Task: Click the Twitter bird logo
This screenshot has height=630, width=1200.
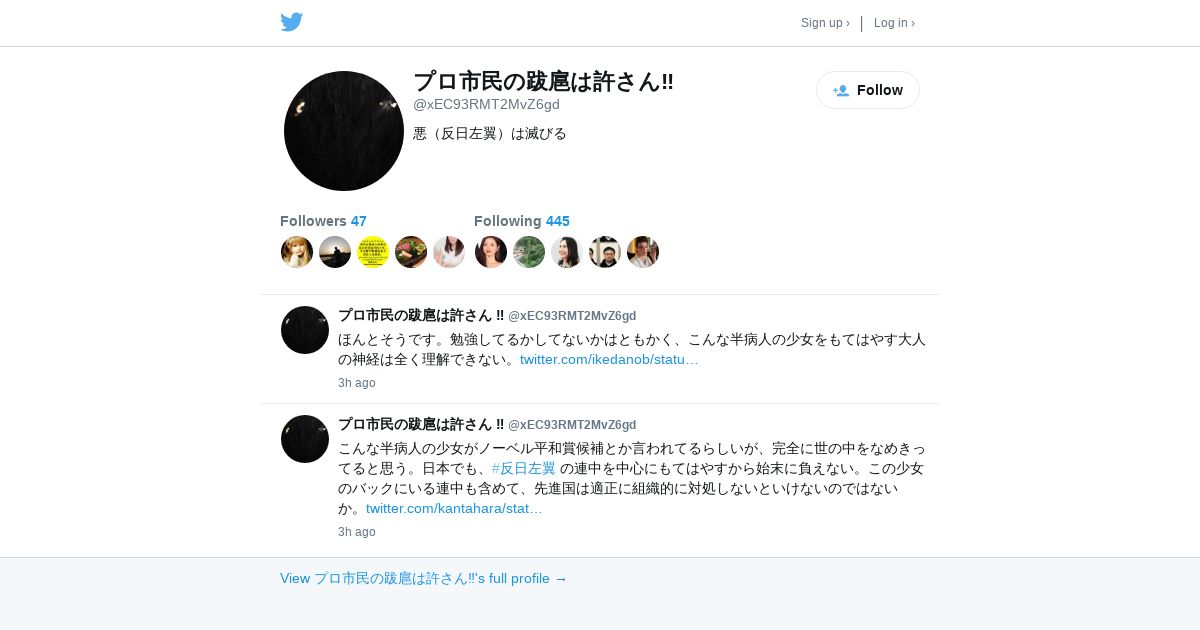Action: pyautogui.click(x=291, y=22)
